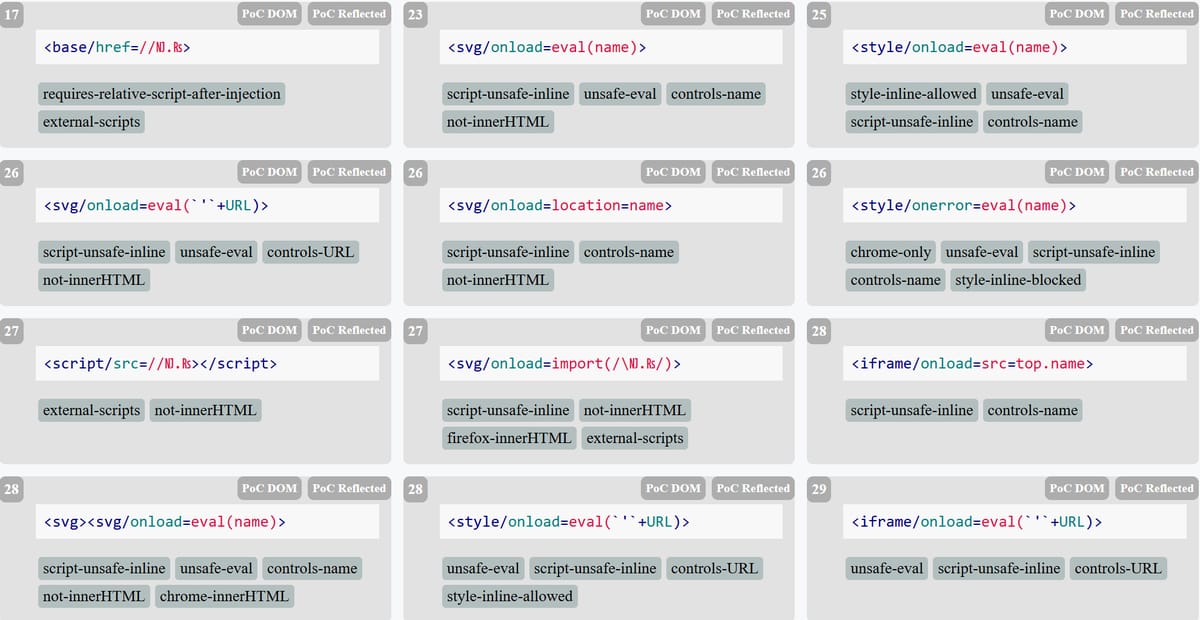
Task: Click controls-name tag on iframe/onload=src=top.name card
Action: point(1033,410)
